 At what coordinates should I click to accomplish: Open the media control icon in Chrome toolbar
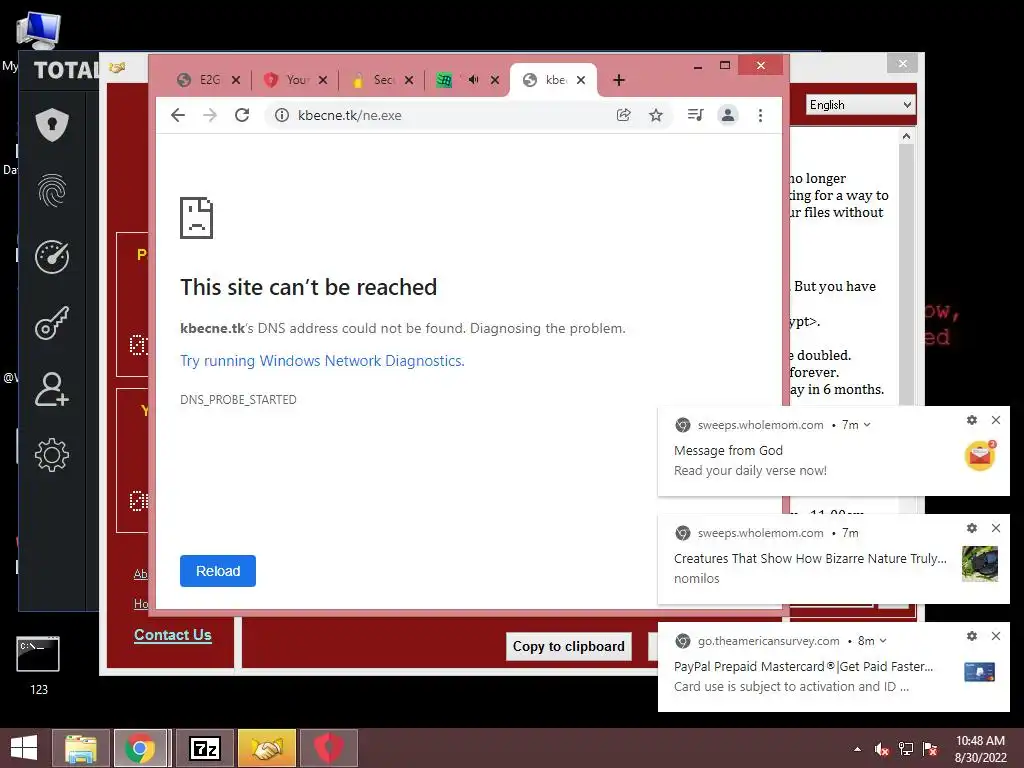(x=696, y=116)
